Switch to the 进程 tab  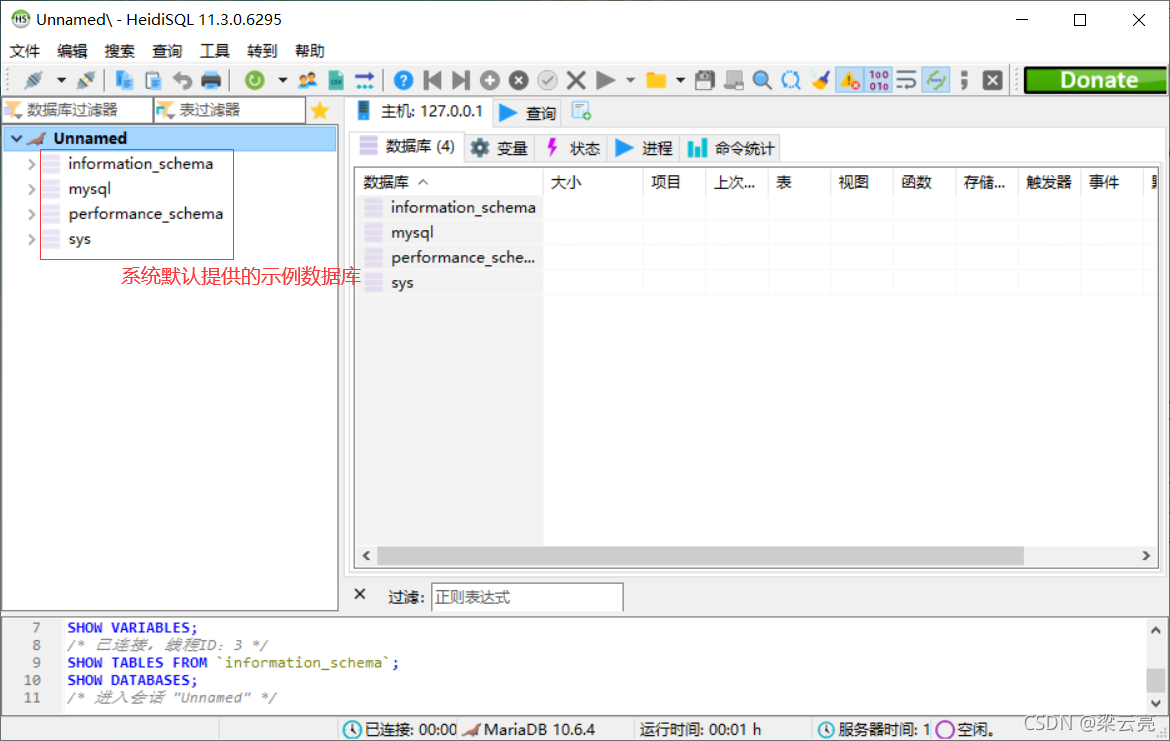tap(644, 148)
